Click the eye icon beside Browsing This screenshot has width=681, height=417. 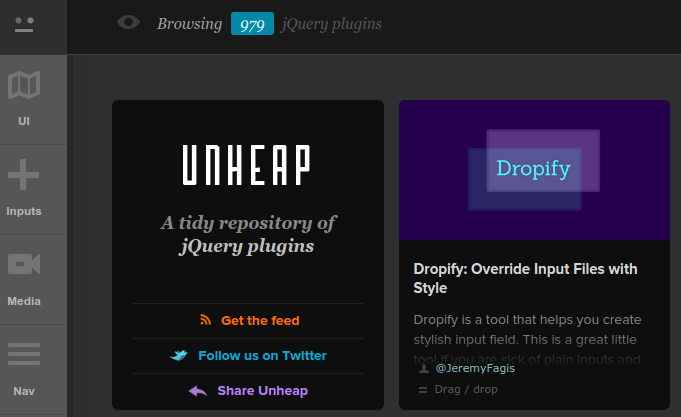(x=128, y=22)
